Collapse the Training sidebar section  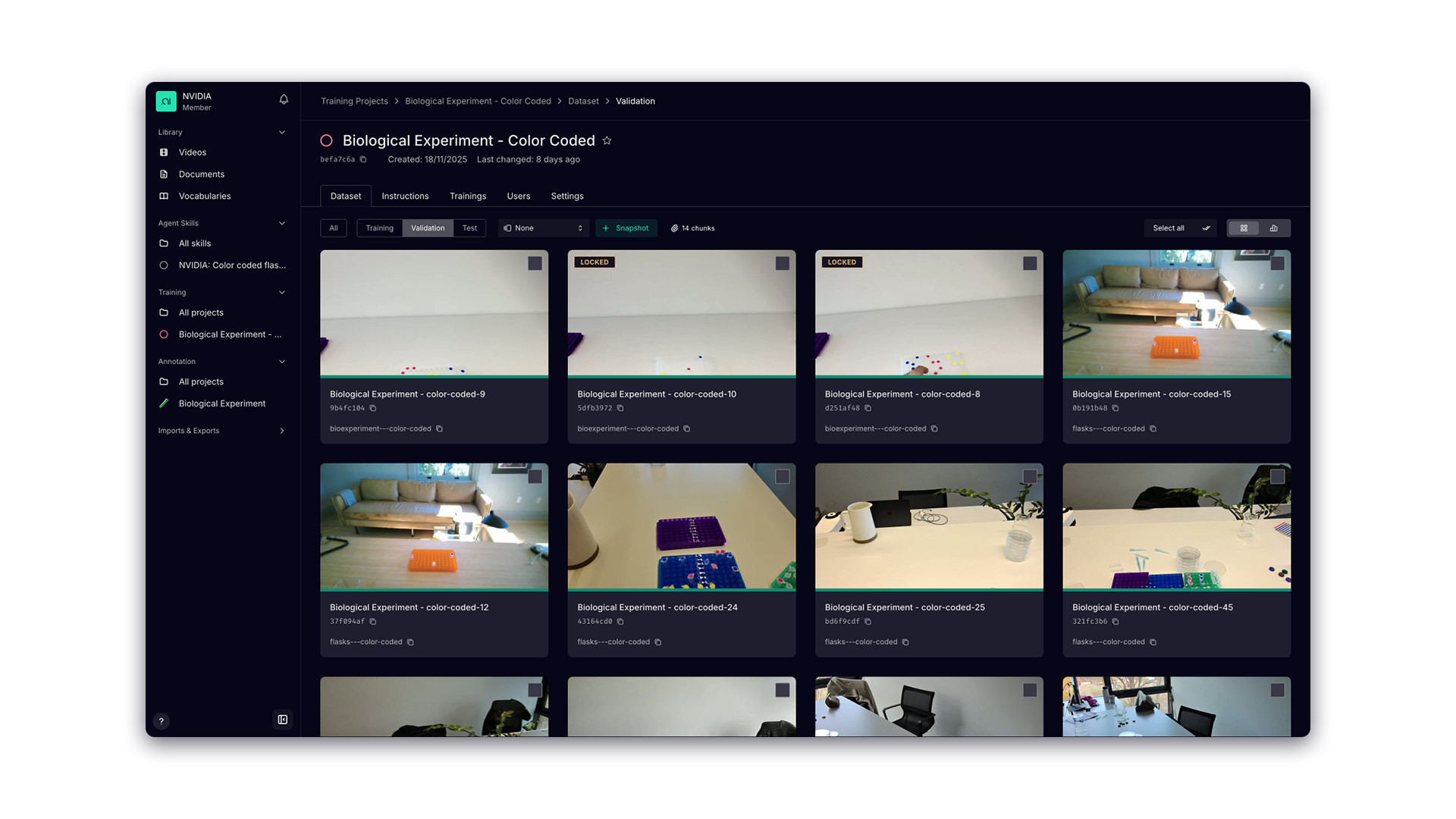[282, 292]
